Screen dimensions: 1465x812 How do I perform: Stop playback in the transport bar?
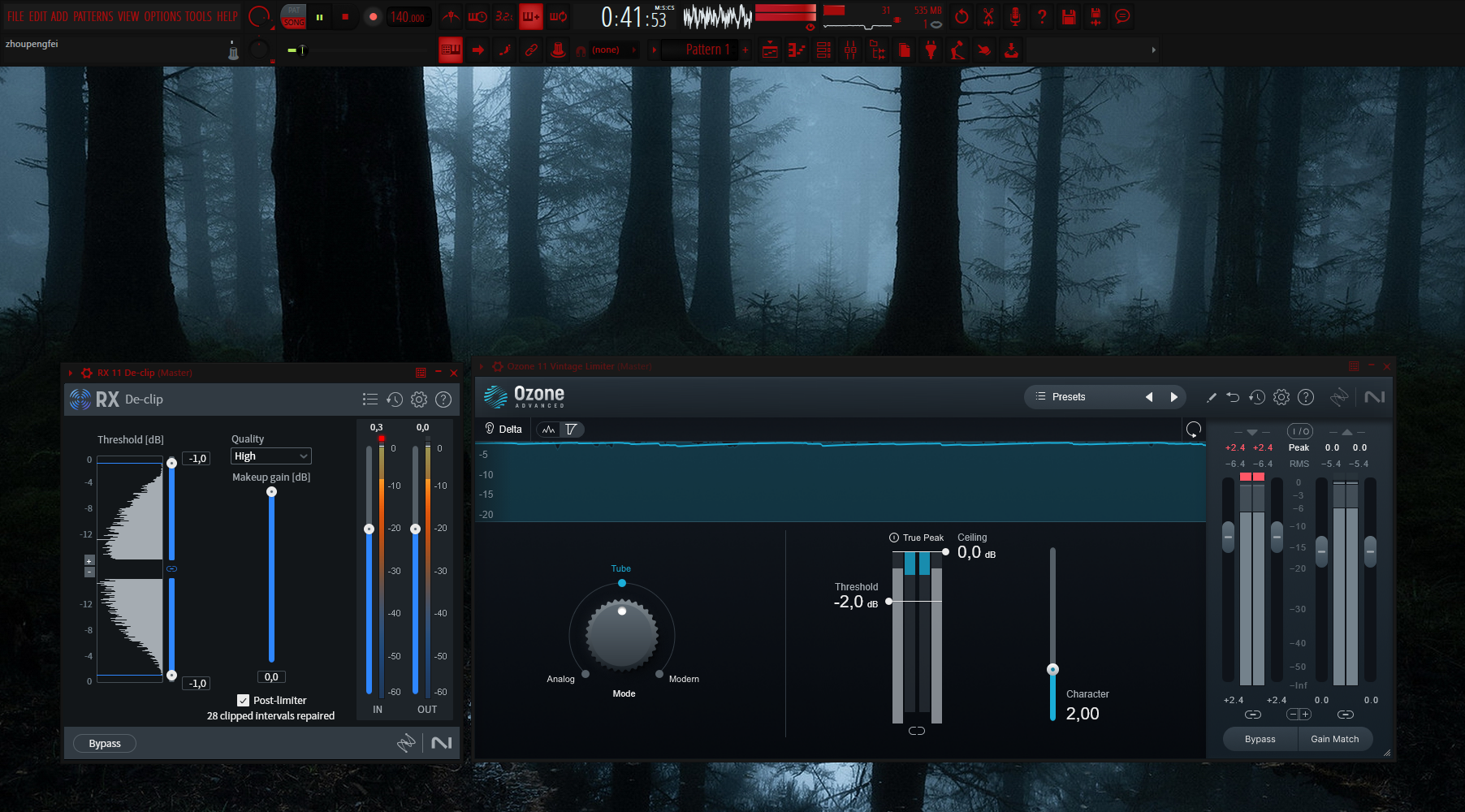coord(345,16)
